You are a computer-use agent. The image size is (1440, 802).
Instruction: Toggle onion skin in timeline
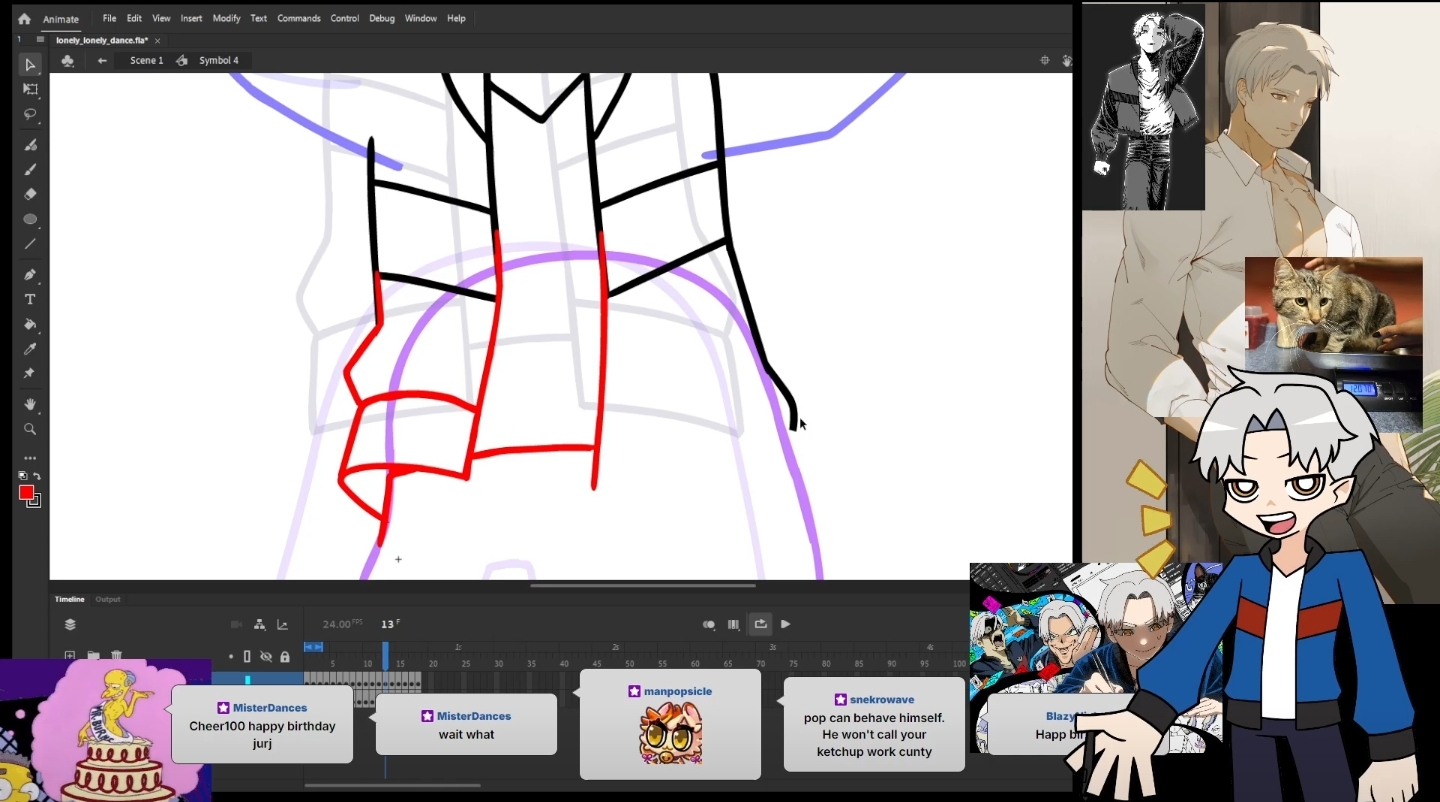pos(709,624)
